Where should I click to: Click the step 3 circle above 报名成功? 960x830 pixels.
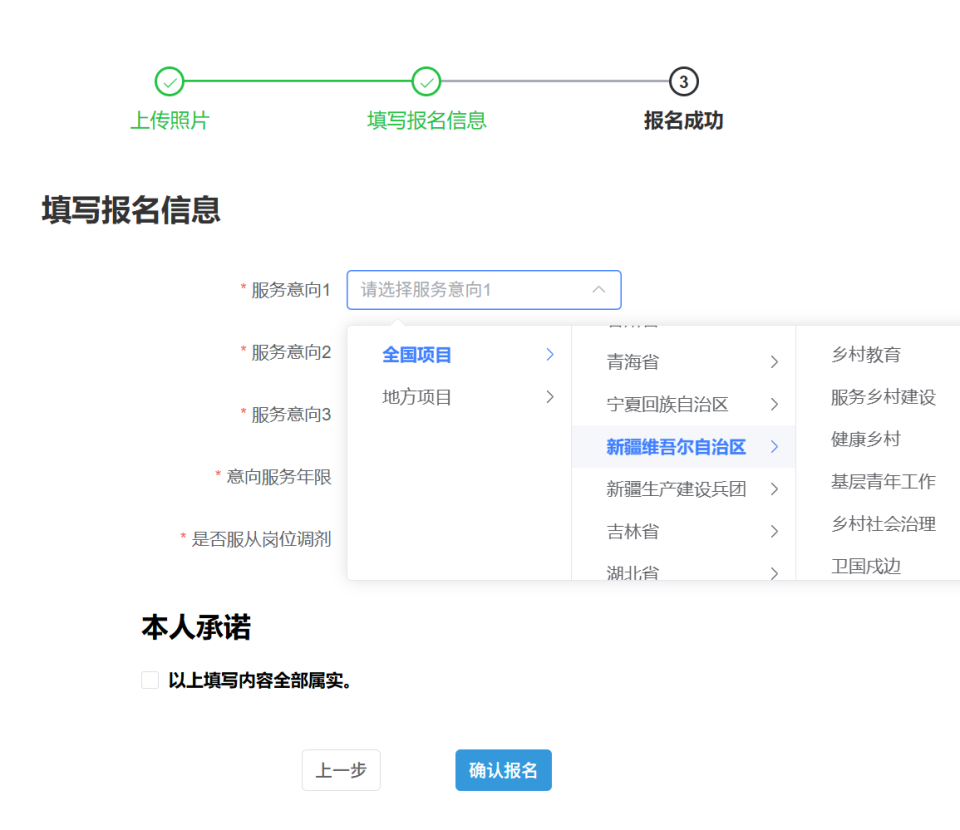point(682,82)
